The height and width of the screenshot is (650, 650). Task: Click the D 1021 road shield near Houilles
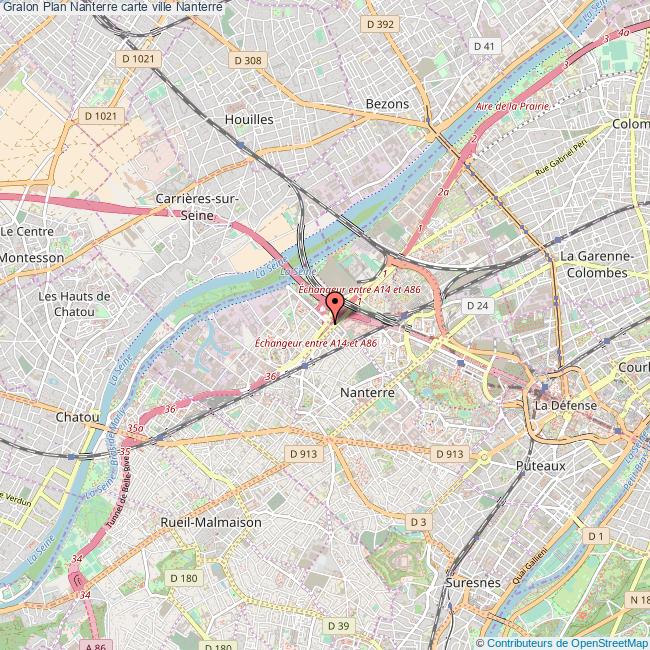click(138, 59)
